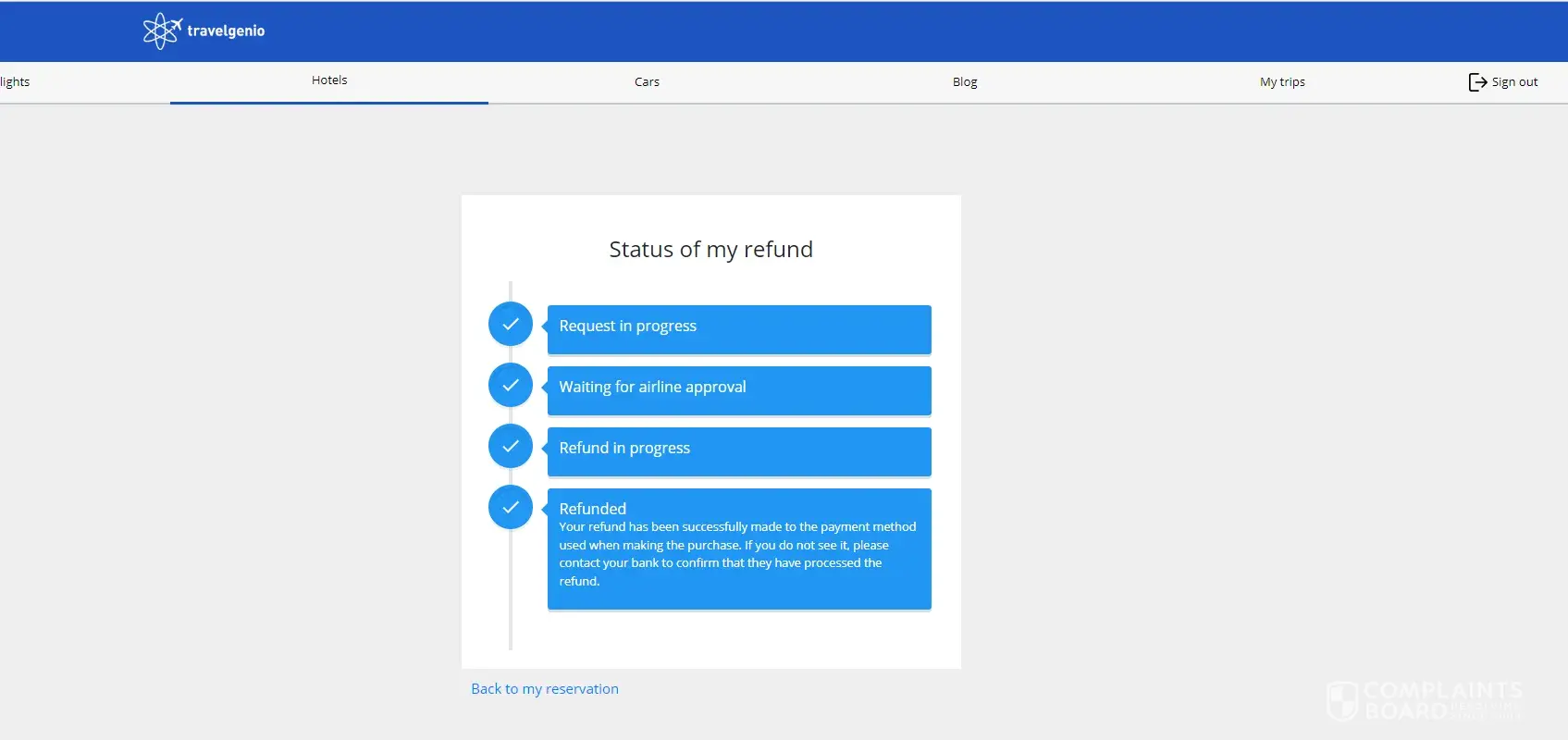Viewport: 1568px width, 740px height.
Task: Click the checkmark beside Refund in progress
Action: click(x=511, y=446)
